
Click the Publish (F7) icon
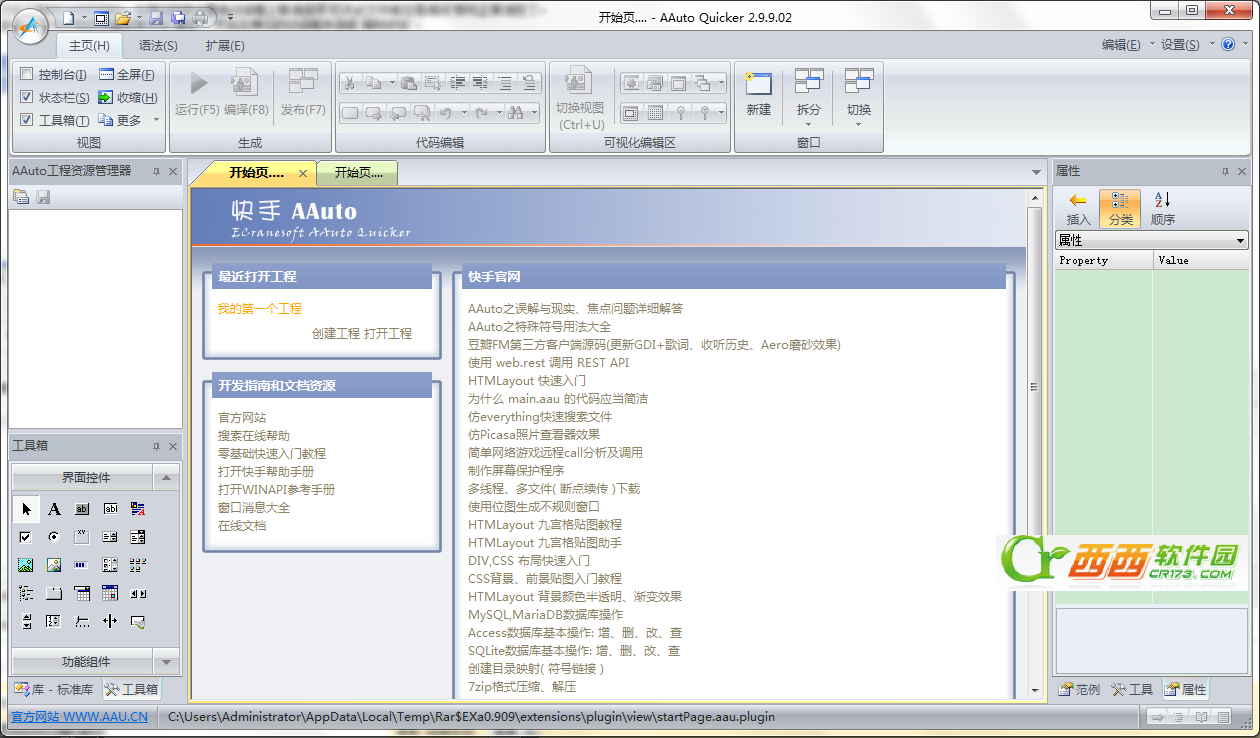[303, 82]
